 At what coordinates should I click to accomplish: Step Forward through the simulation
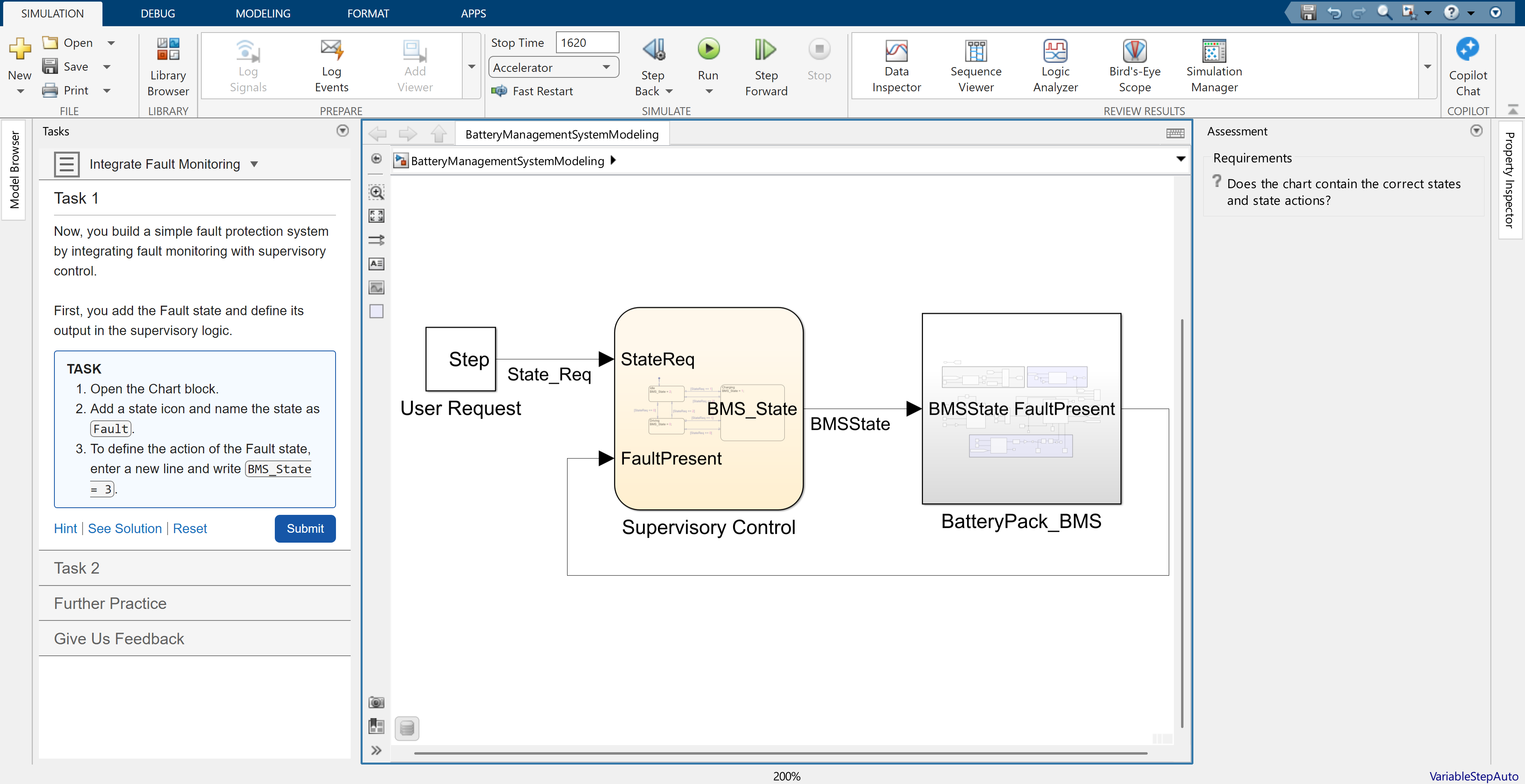click(x=765, y=65)
